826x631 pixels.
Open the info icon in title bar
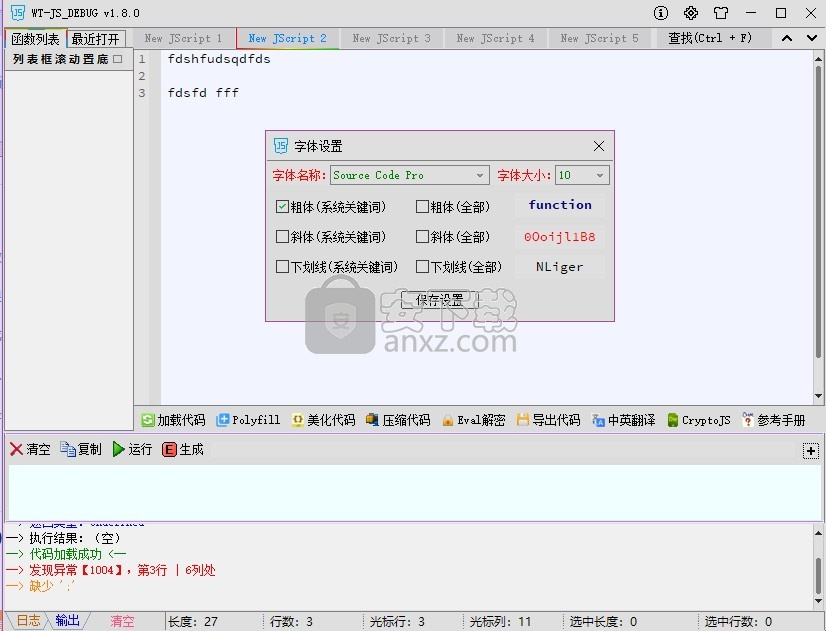point(661,13)
